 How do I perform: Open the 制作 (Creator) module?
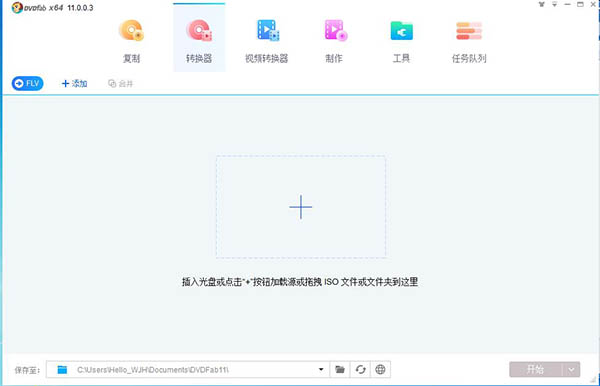click(334, 41)
